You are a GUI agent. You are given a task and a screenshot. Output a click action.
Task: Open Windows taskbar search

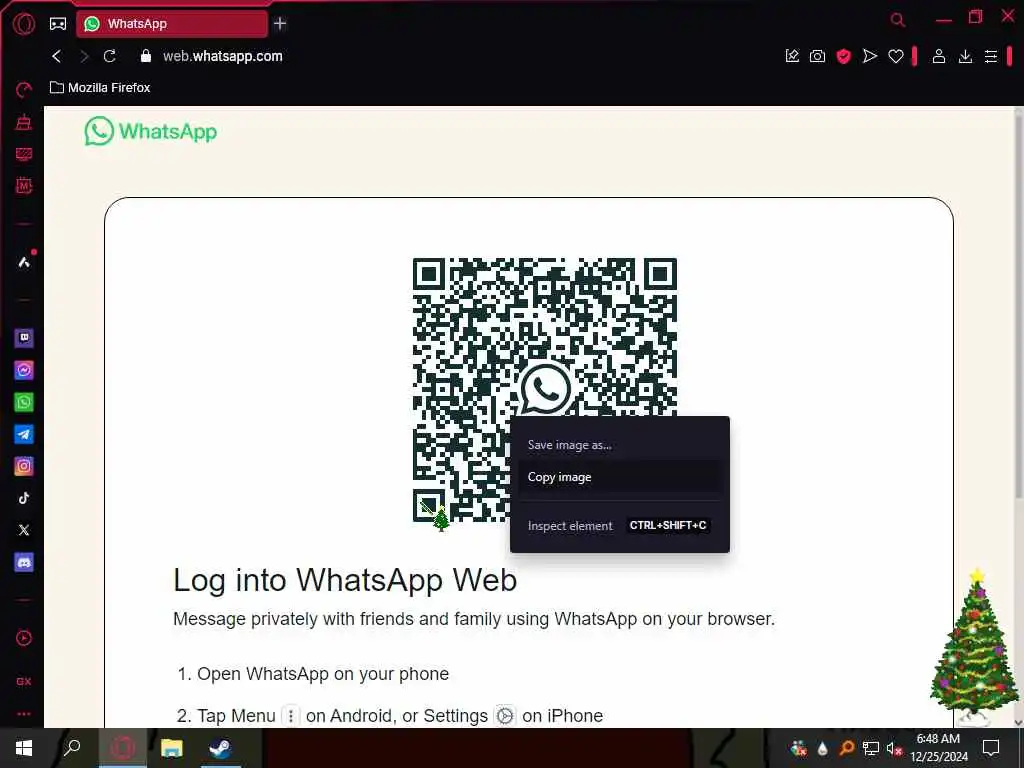coord(72,748)
